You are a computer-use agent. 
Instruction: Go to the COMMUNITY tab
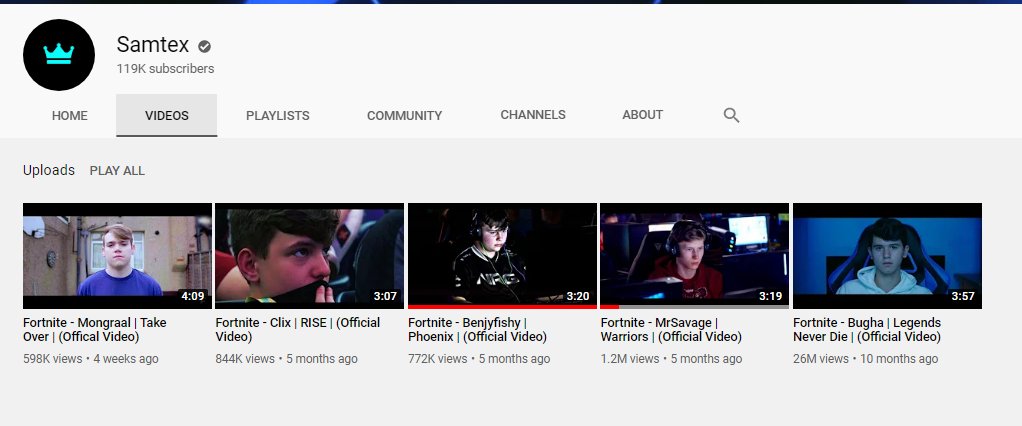tap(404, 115)
